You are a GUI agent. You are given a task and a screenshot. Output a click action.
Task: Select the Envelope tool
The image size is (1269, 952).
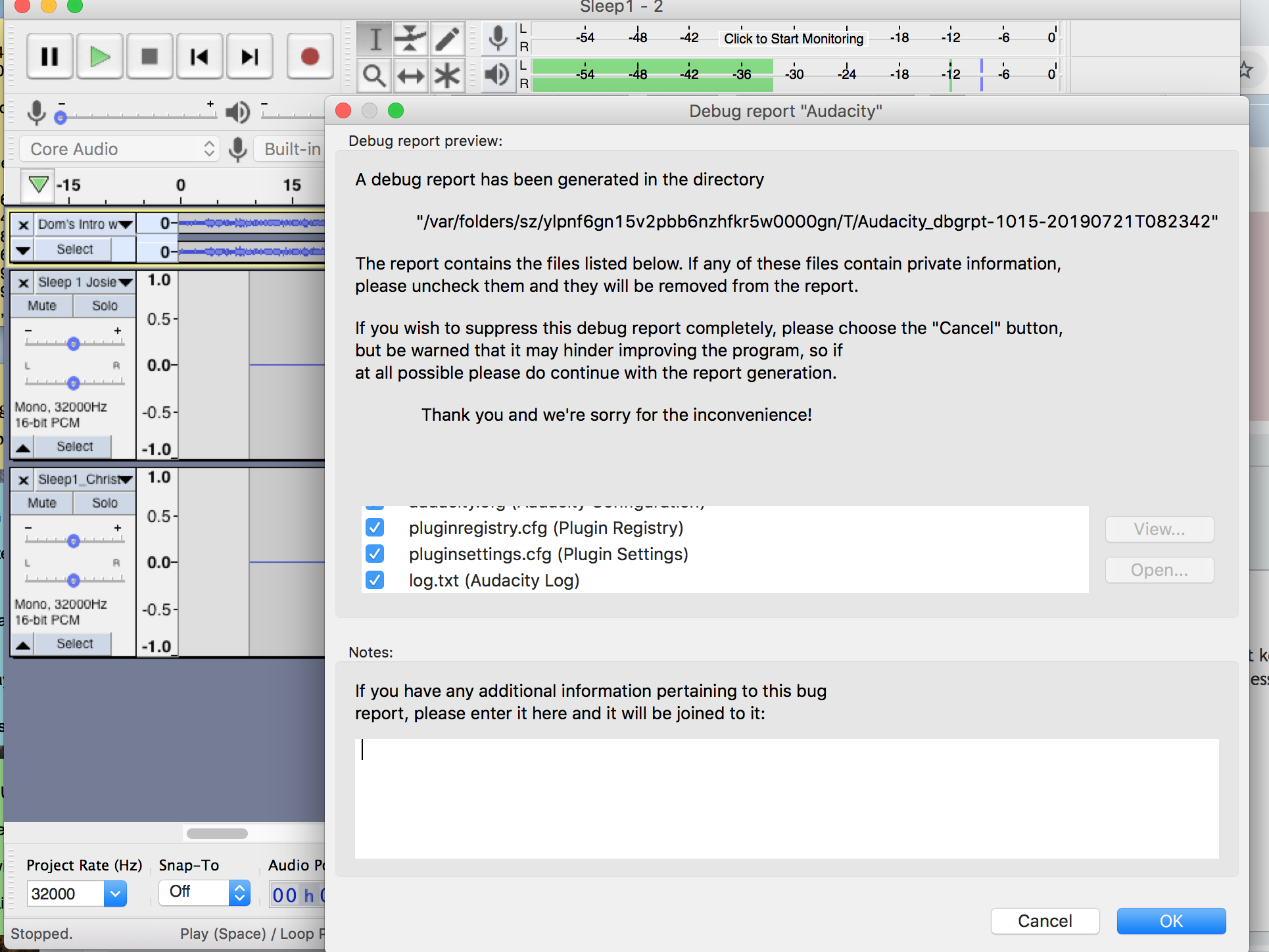pos(411,39)
